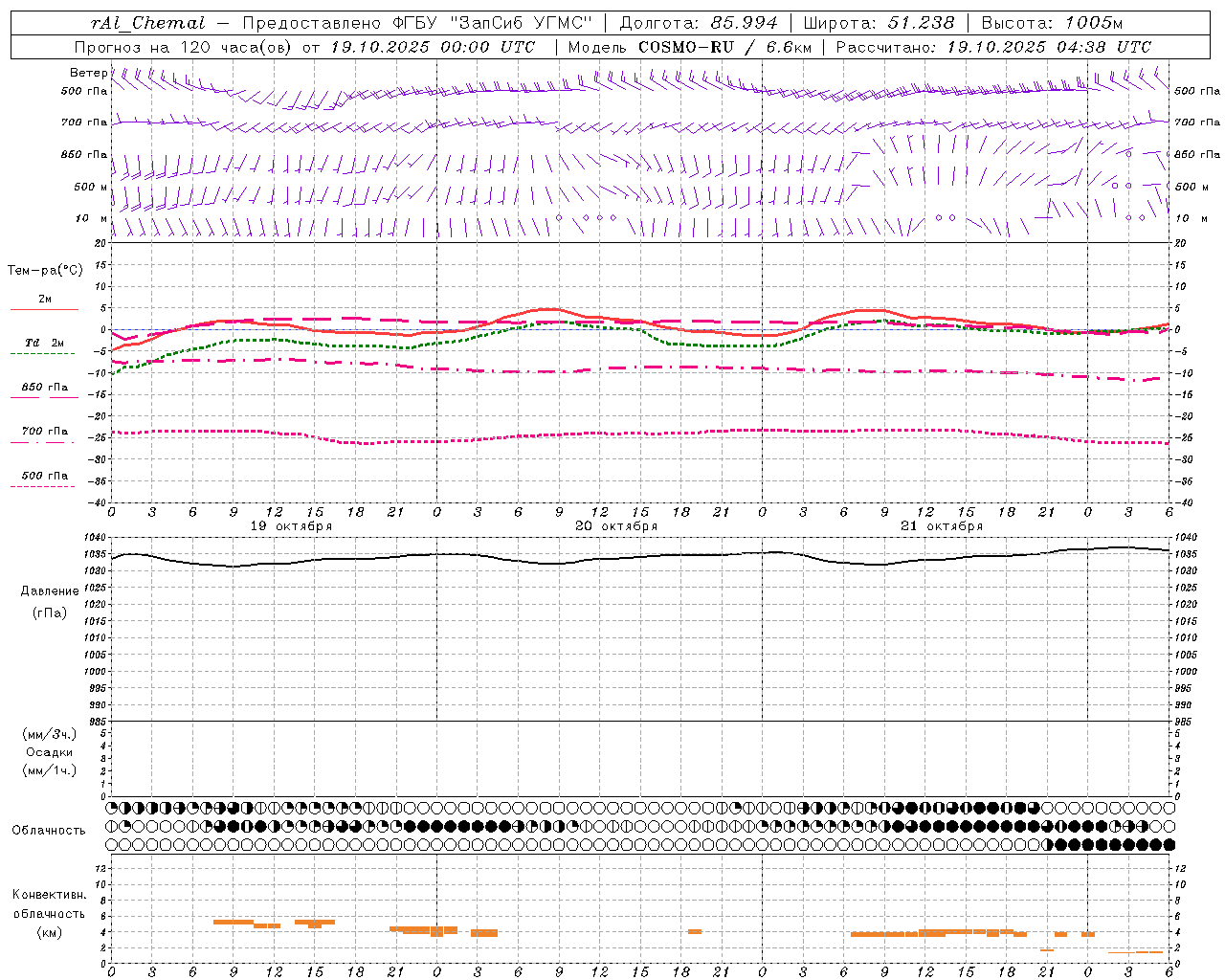Viewport: 1225px width, 980px height.
Task: Click the dotted line sample under 500 гПа legend
Action: [x=43, y=486]
